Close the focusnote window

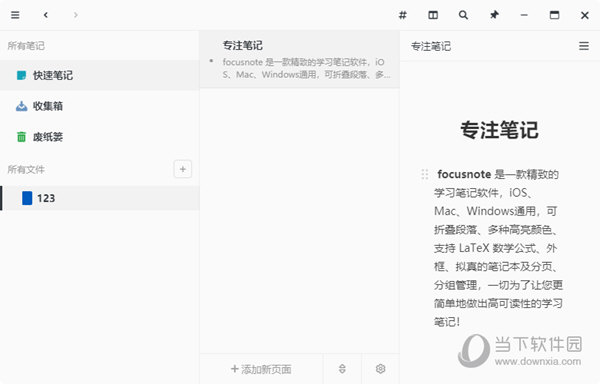click(585, 15)
